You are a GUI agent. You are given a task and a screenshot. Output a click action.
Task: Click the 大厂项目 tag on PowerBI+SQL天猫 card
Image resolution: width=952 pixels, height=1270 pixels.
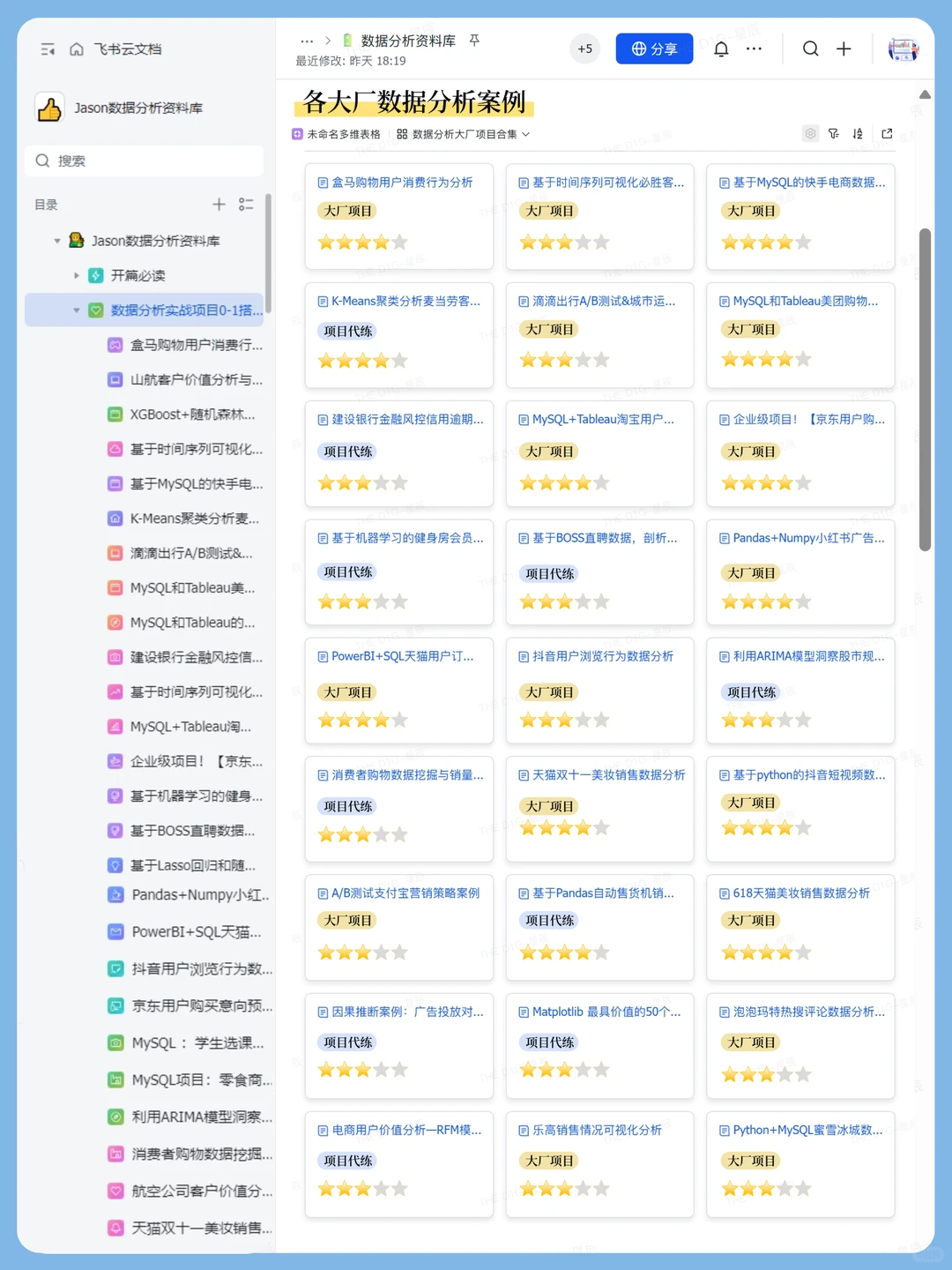[348, 692]
